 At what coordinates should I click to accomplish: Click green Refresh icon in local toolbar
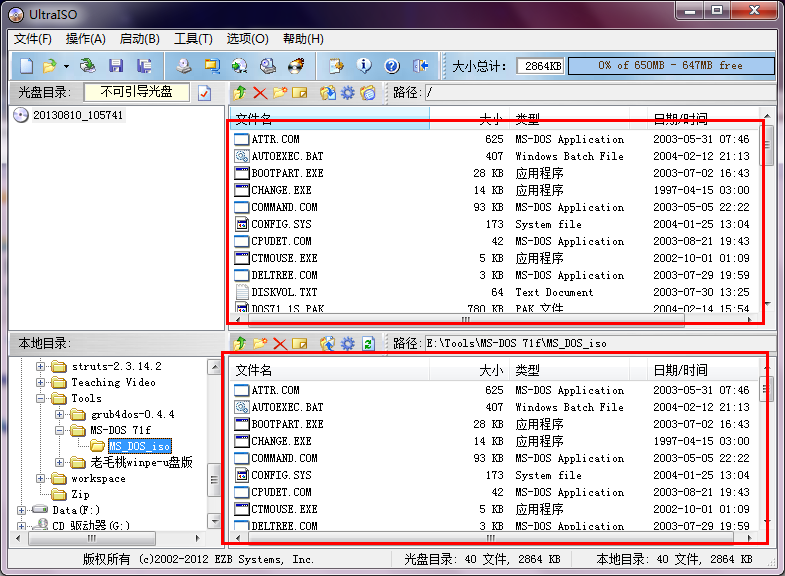tap(368, 343)
